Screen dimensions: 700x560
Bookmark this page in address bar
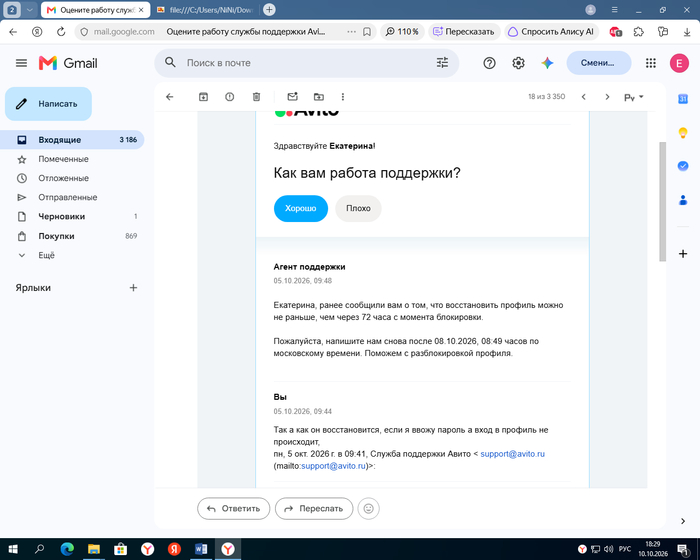click(x=367, y=32)
